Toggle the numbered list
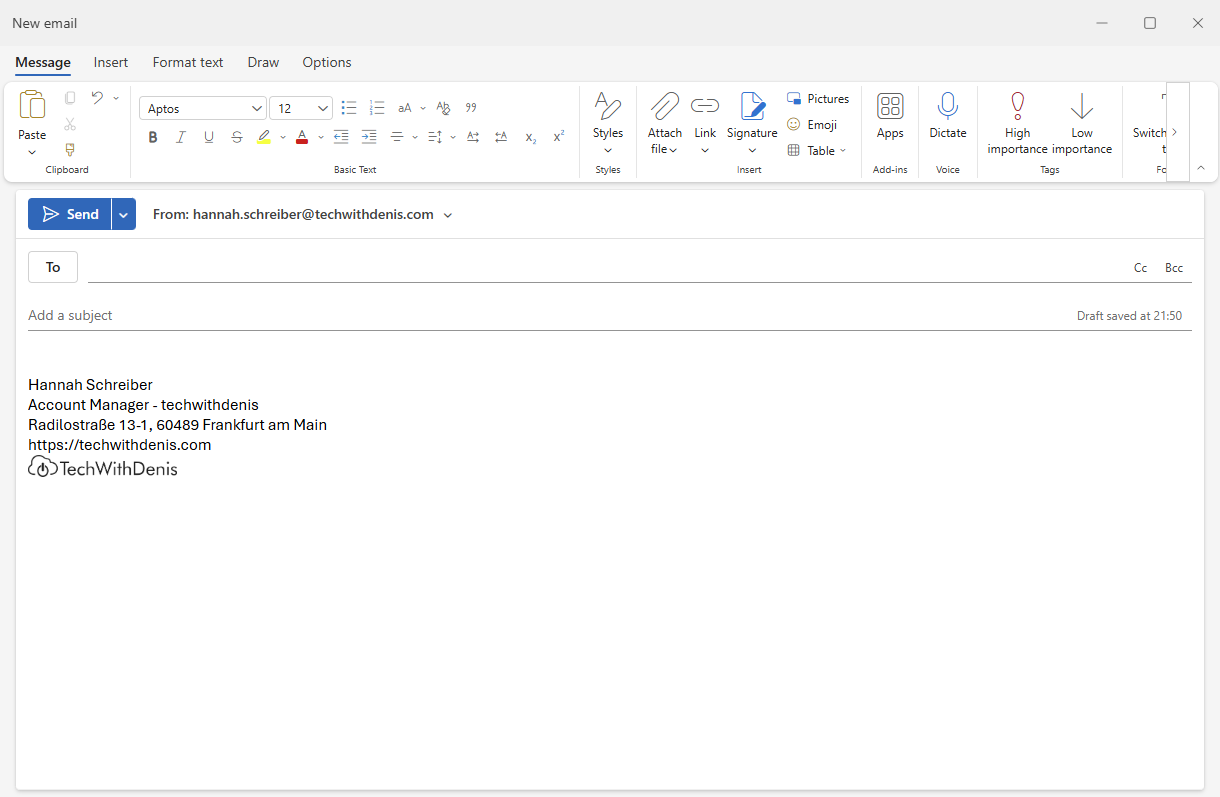This screenshot has width=1220, height=797. [377, 108]
